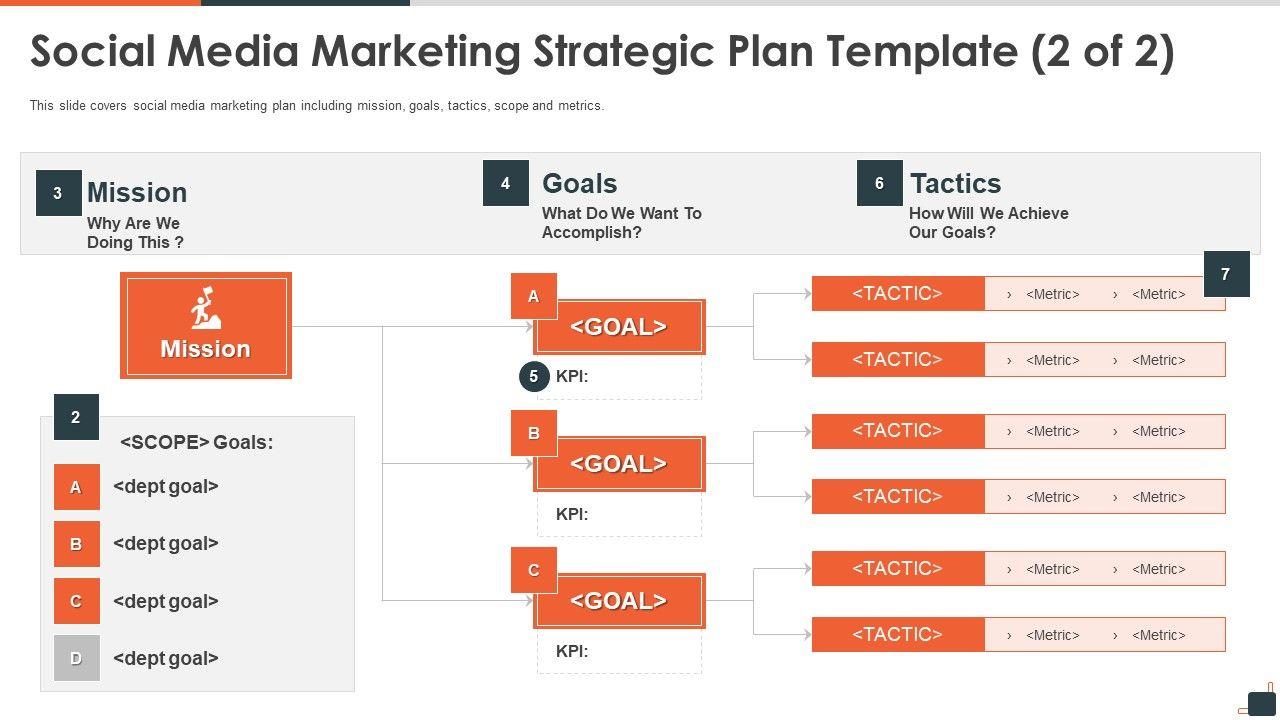Select the round number 5 marker beside KPI
Image resolution: width=1280 pixels, height=720 pixels.
coord(534,376)
